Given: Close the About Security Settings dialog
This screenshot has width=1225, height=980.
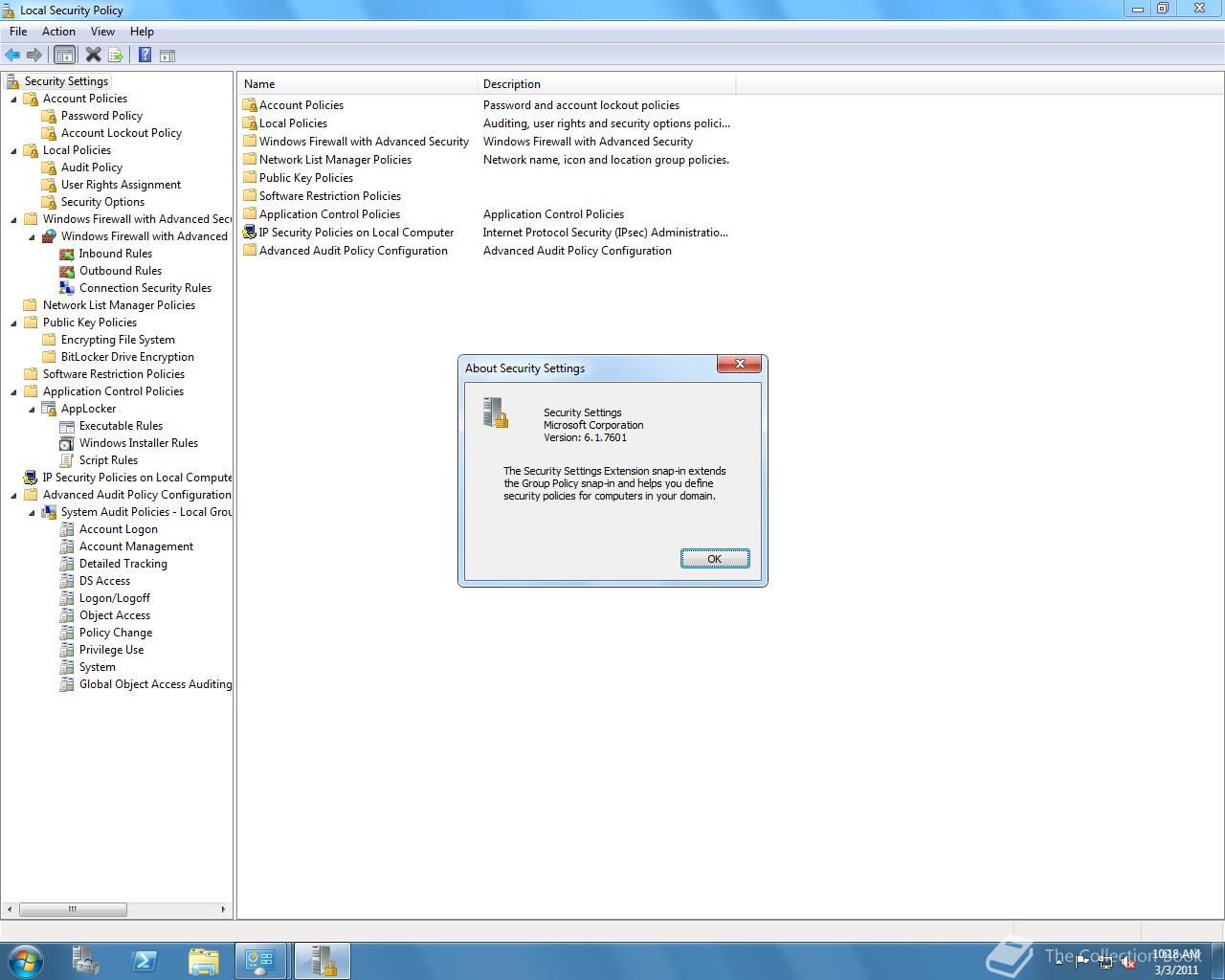Looking at the screenshot, I should pyautogui.click(x=740, y=364).
